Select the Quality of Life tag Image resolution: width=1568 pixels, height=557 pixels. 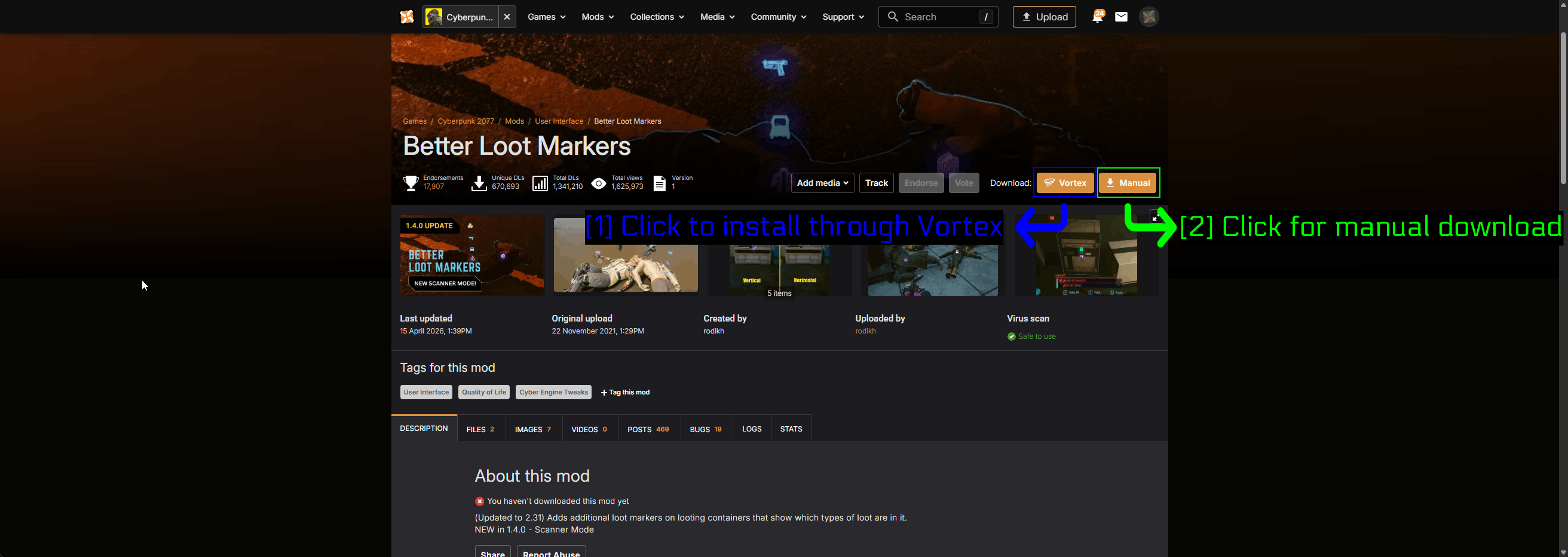pos(484,392)
